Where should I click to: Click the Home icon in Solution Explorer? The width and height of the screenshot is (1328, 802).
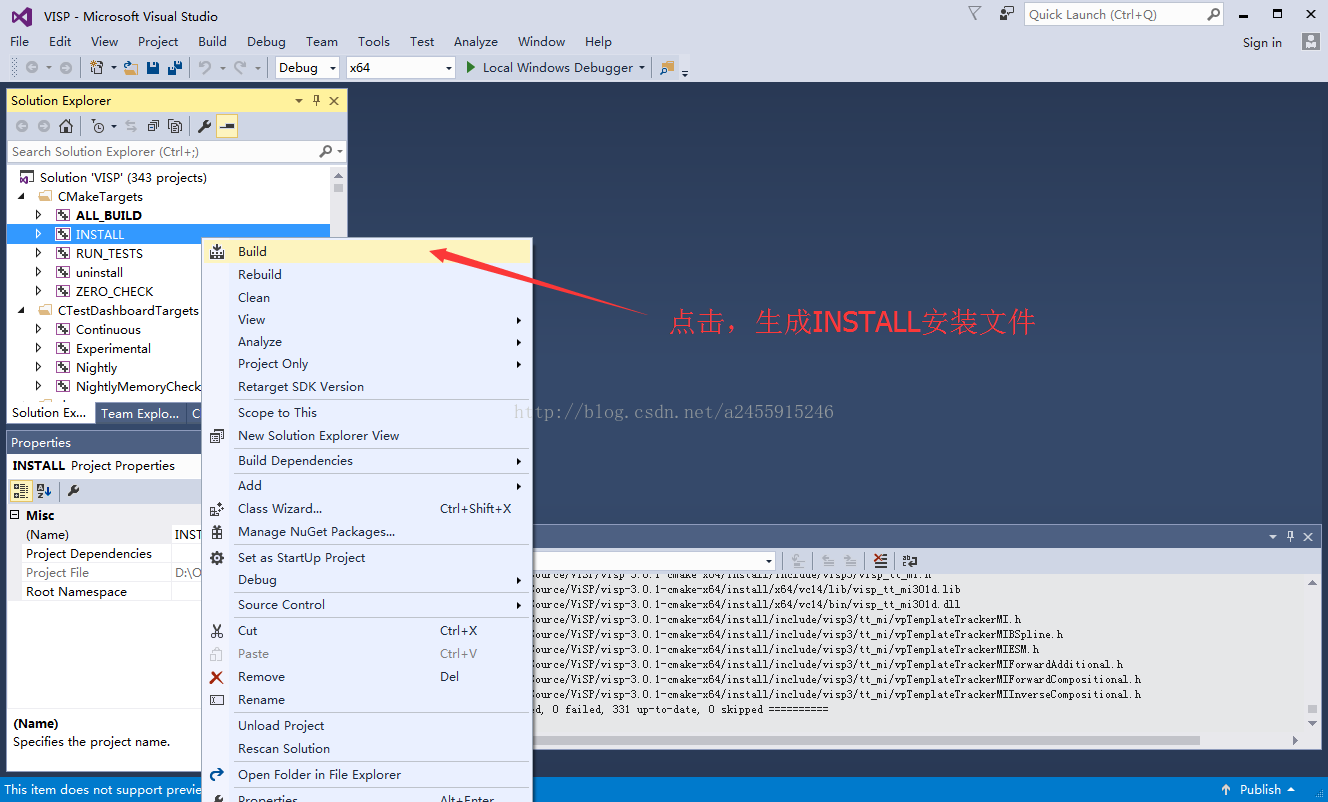[66, 126]
